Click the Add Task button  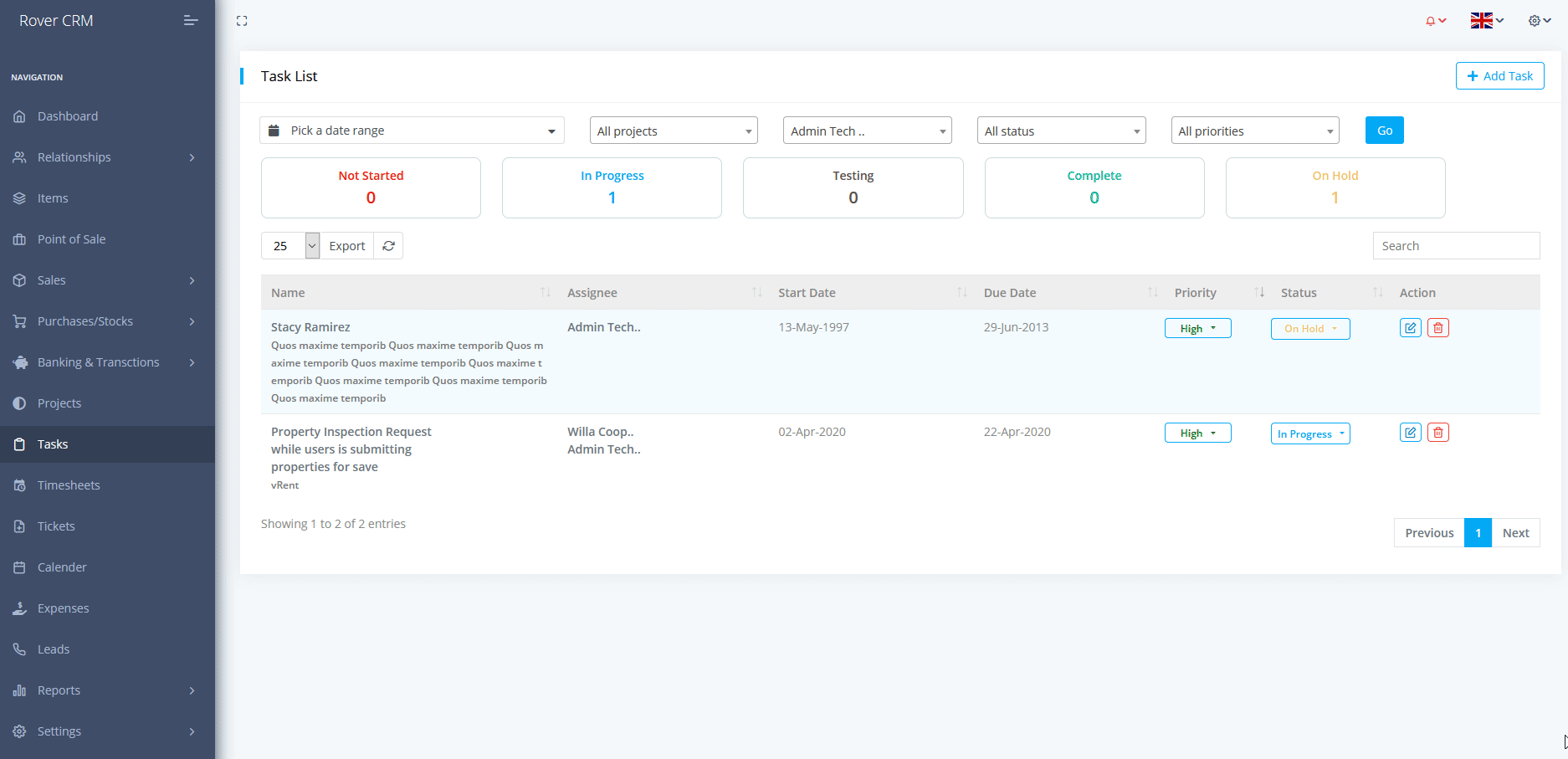[x=1499, y=76]
